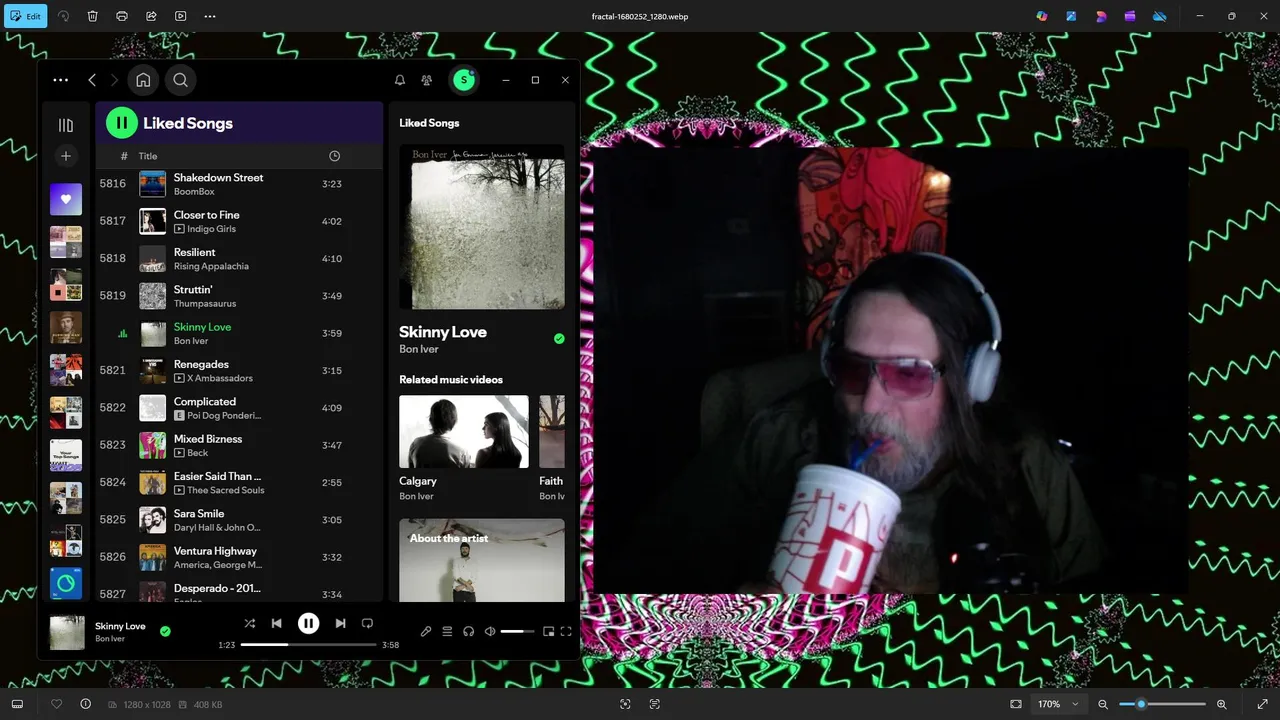Show file info with the info icon
1280x720 pixels.
[x=85, y=704]
